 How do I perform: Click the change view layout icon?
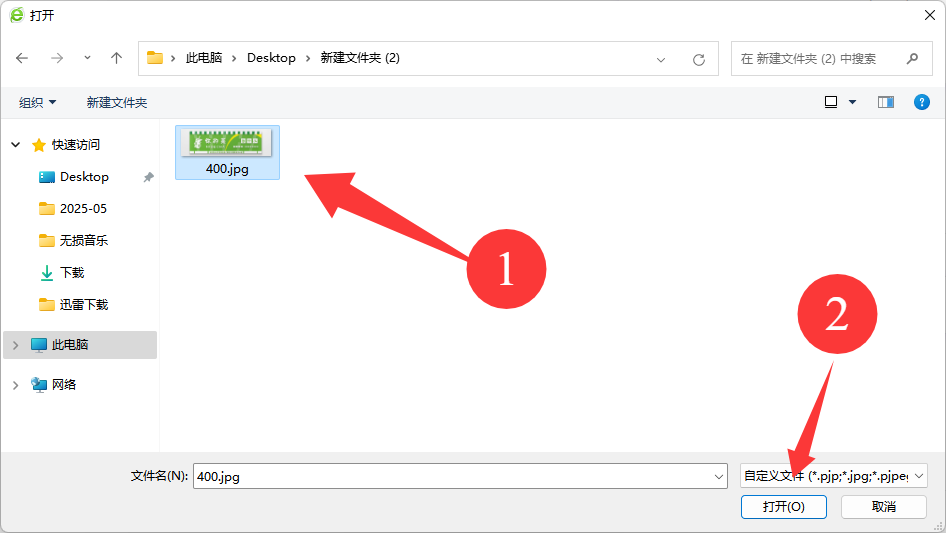pyautogui.click(x=831, y=102)
